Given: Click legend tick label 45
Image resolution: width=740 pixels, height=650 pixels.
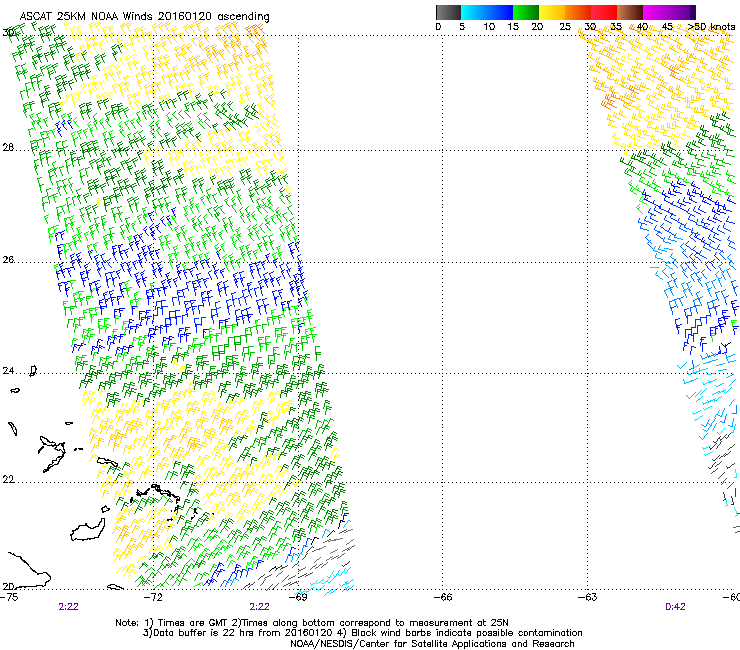Looking at the screenshot, I should pyautogui.click(x=667, y=27).
